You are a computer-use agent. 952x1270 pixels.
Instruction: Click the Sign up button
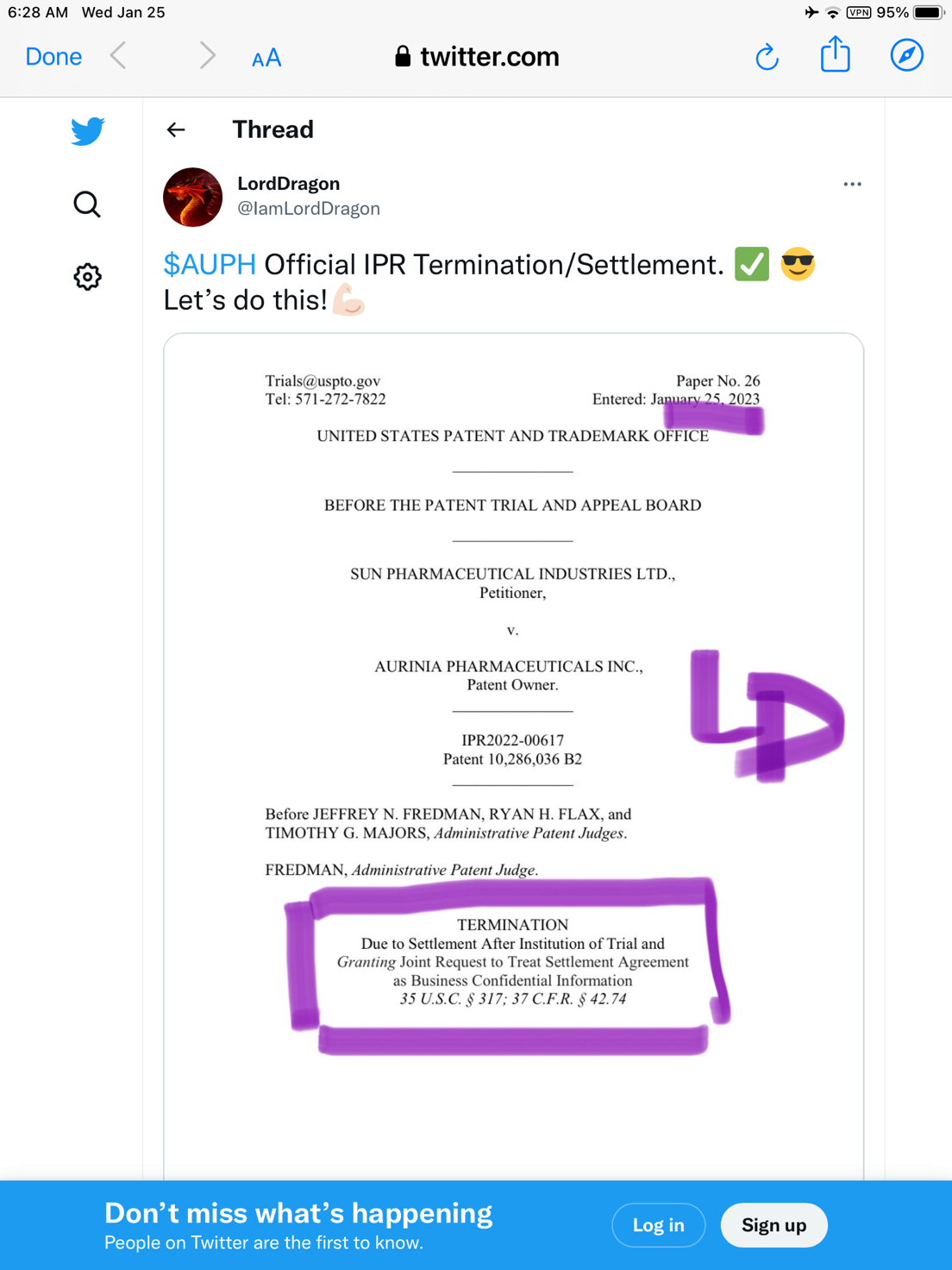coord(773,1225)
